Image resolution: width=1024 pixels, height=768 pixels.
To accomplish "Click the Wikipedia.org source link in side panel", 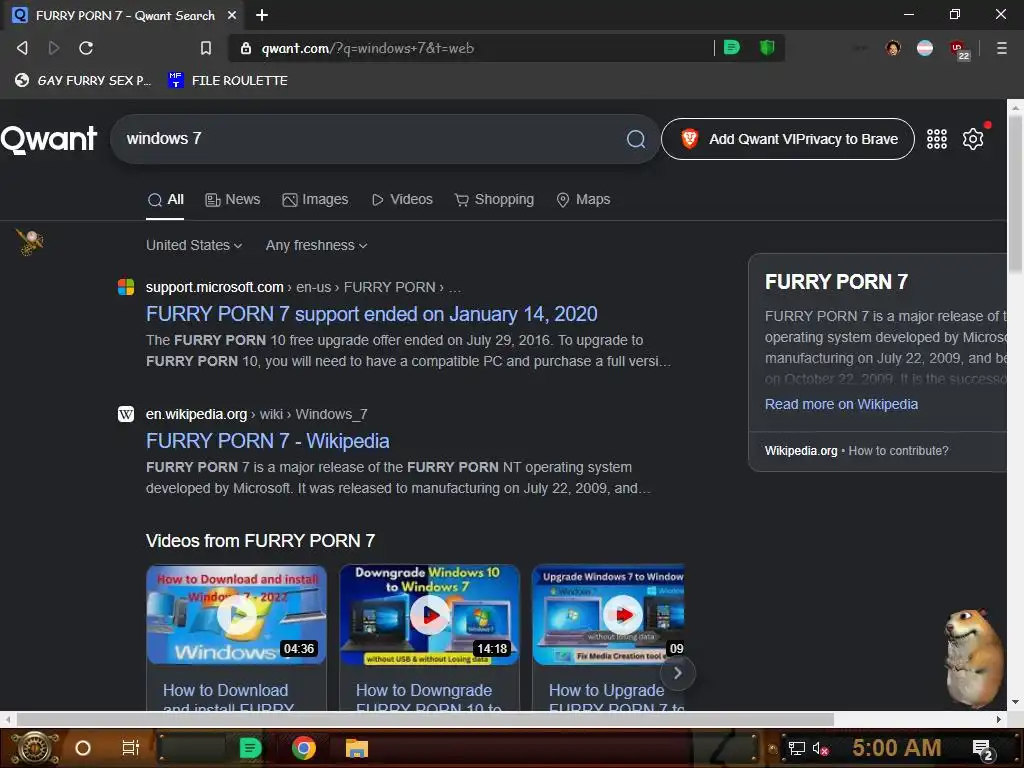I will point(801,451).
